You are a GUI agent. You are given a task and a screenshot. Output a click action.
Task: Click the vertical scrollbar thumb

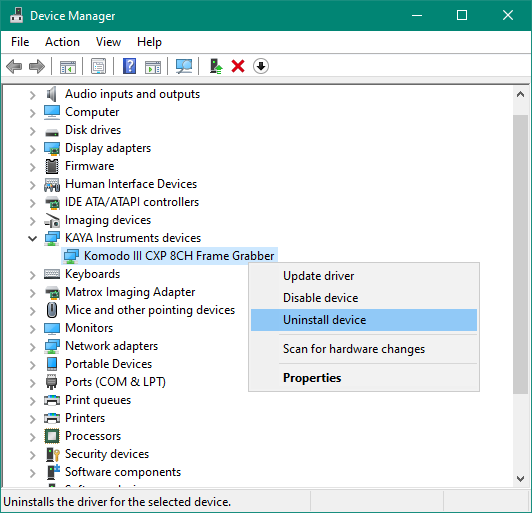click(x=520, y=254)
